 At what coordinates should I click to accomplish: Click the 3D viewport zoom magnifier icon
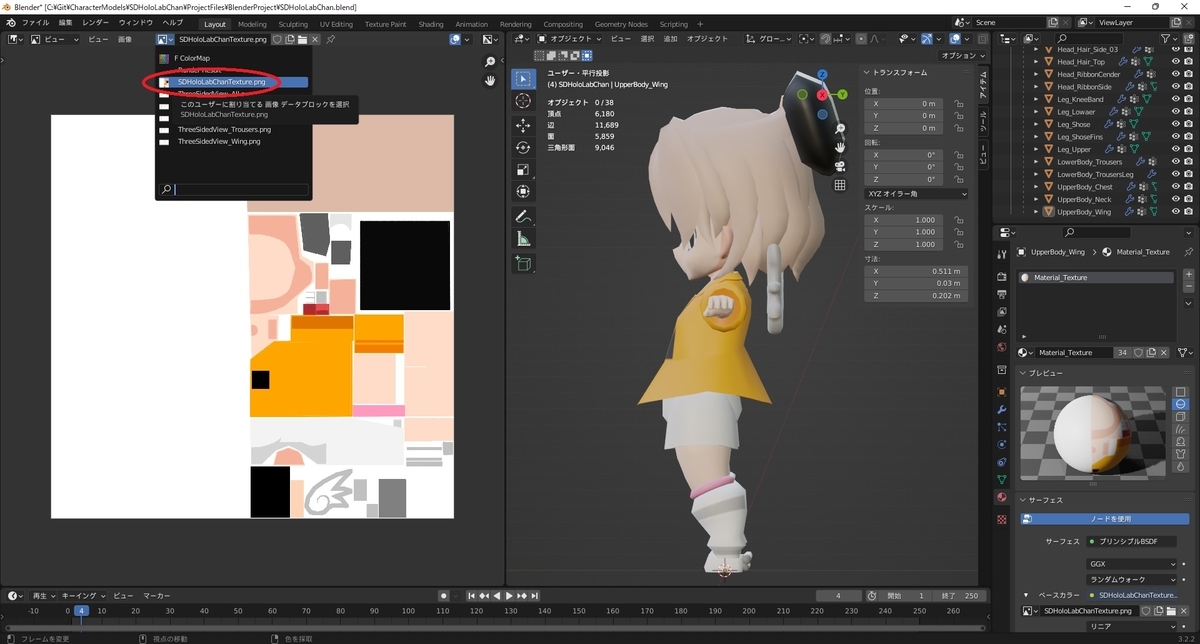841,129
